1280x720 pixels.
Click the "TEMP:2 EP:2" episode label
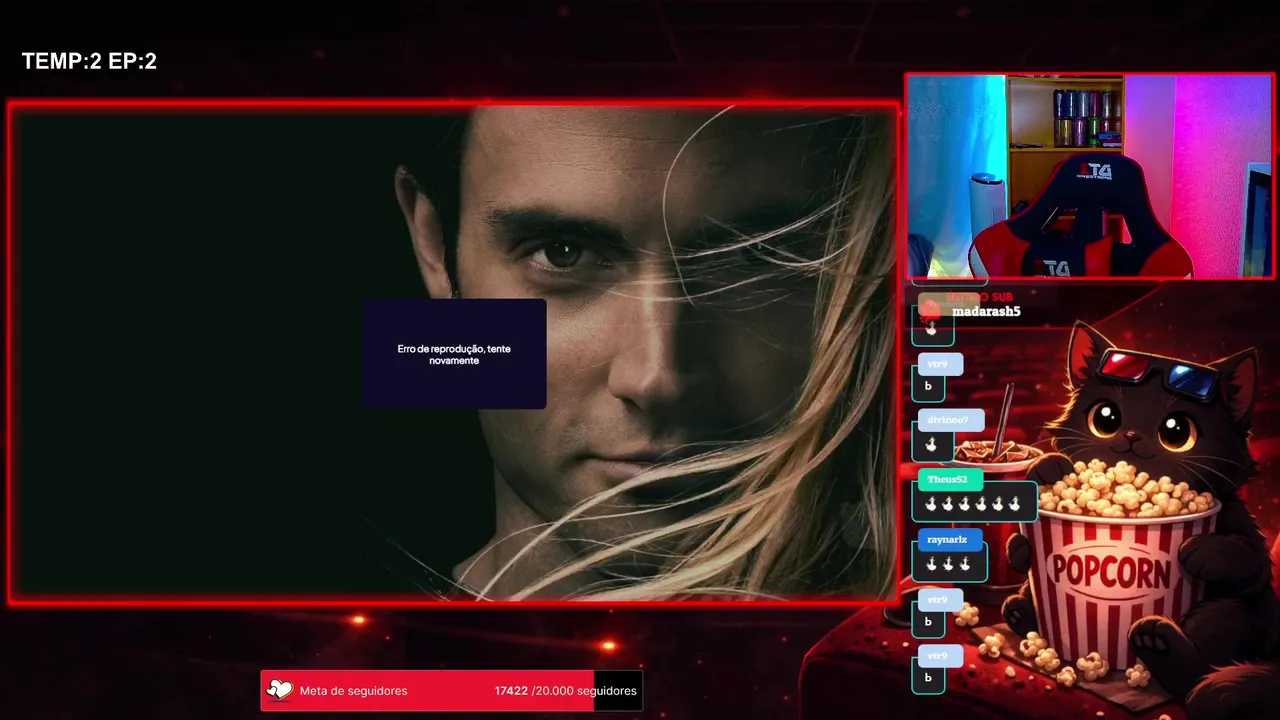point(89,62)
